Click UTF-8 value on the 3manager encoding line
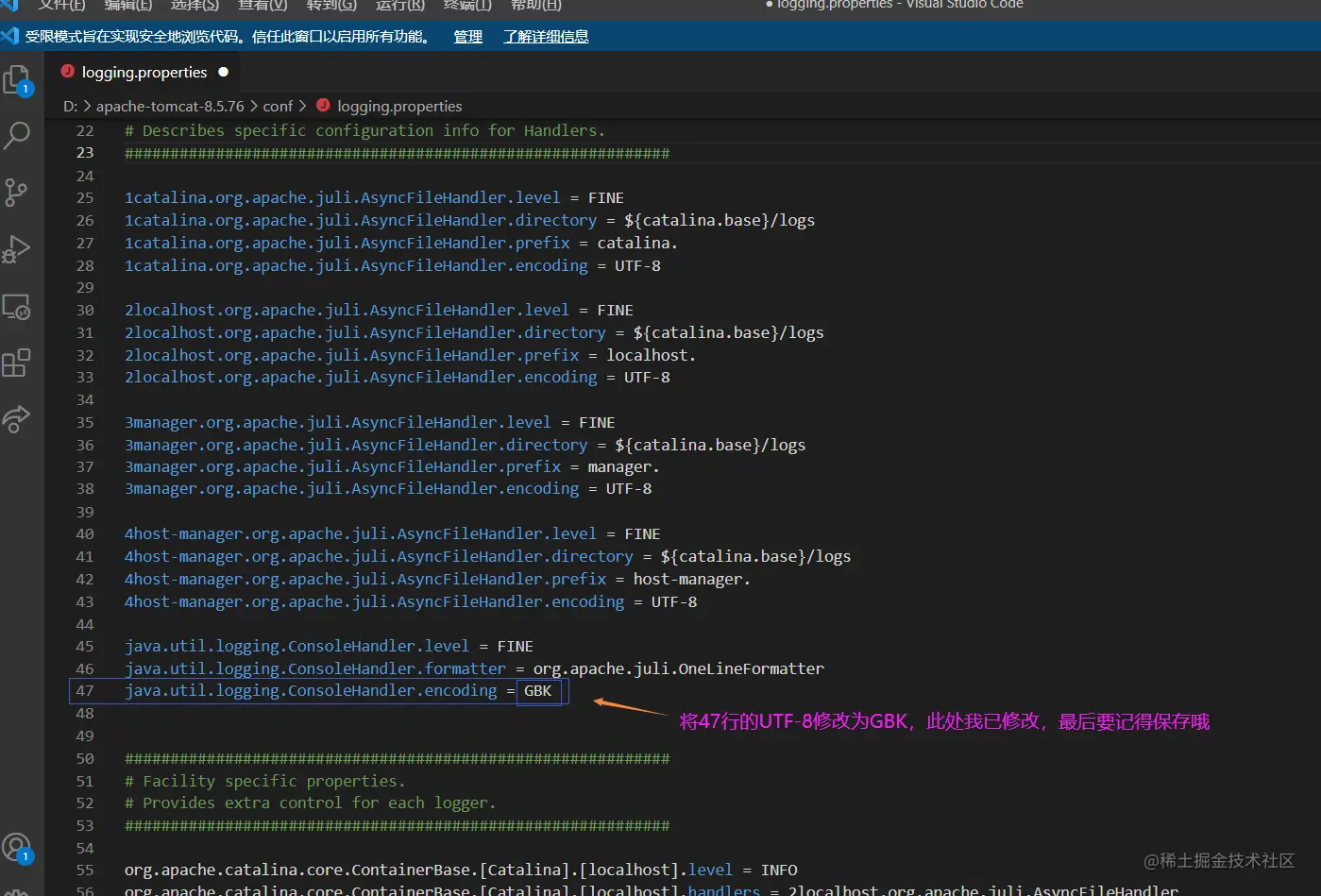Image resolution: width=1321 pixels, height=896 pixels. click(x=629, y=489)
